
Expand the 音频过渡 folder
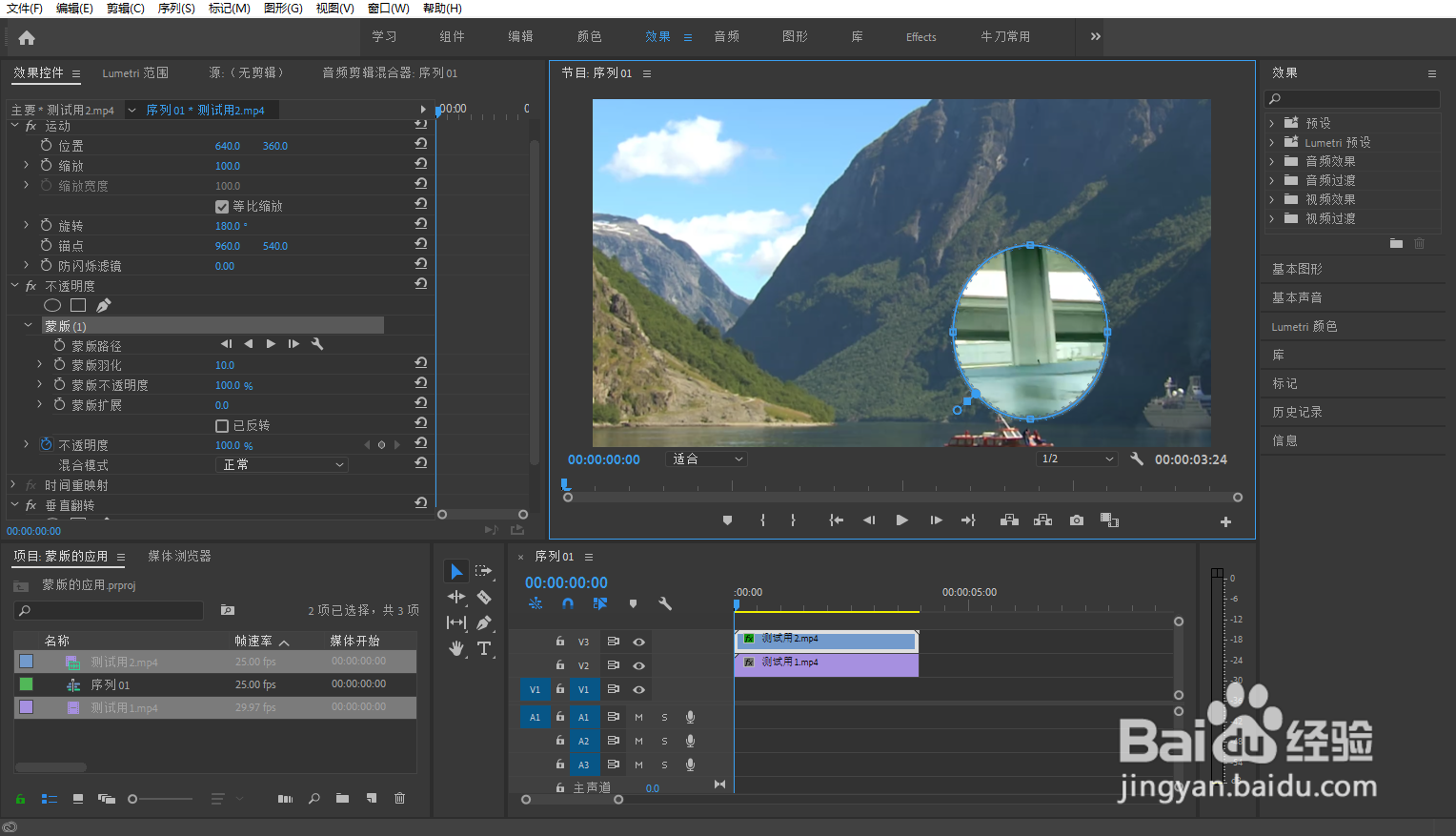click(1272, 180)
